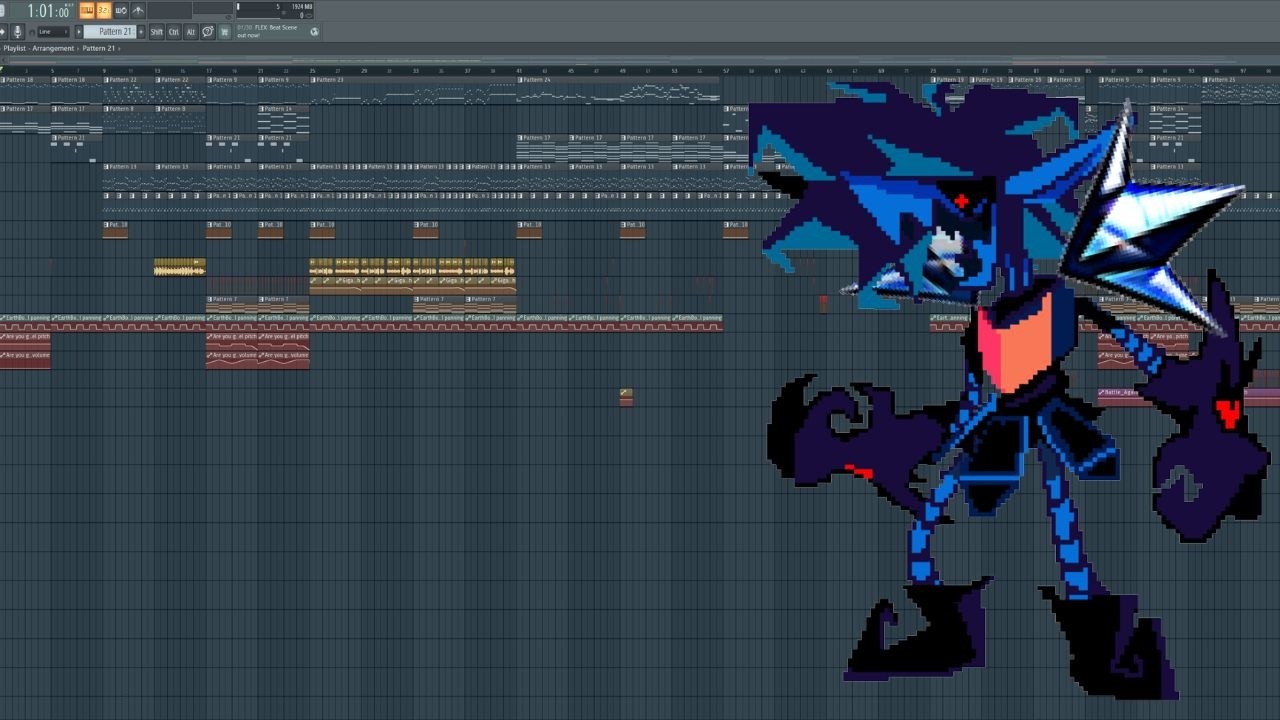
Task: Open the 'Line' snap dropdown
Action: 53,32
